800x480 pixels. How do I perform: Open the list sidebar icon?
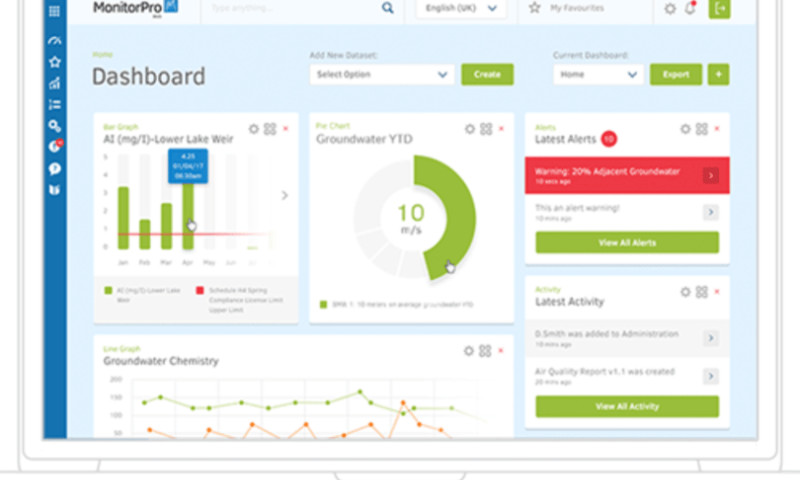click(x=55, y=105)
